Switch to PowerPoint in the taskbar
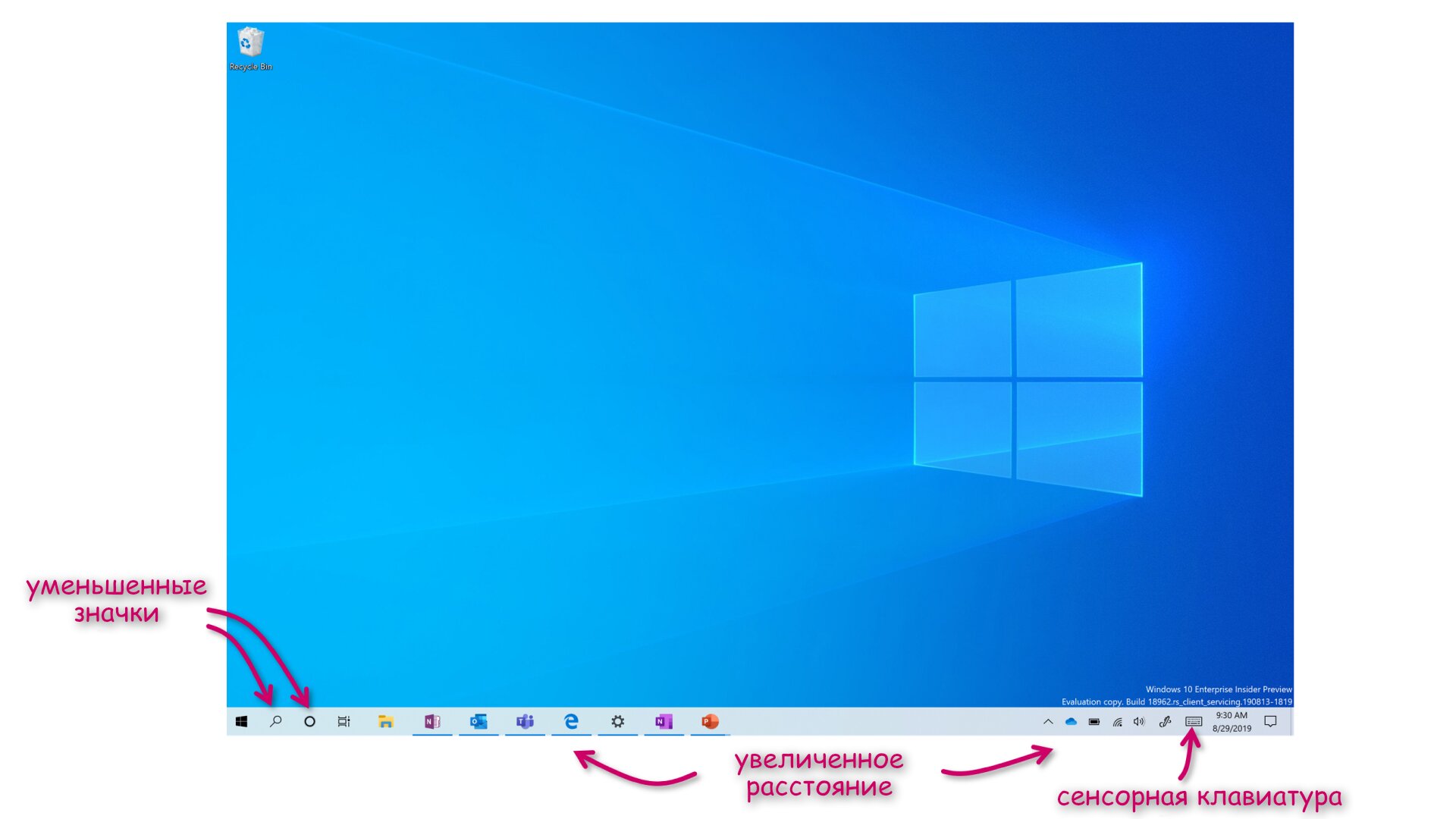The width and height of the screenshot is (1456, 819). tap(711, 722)
